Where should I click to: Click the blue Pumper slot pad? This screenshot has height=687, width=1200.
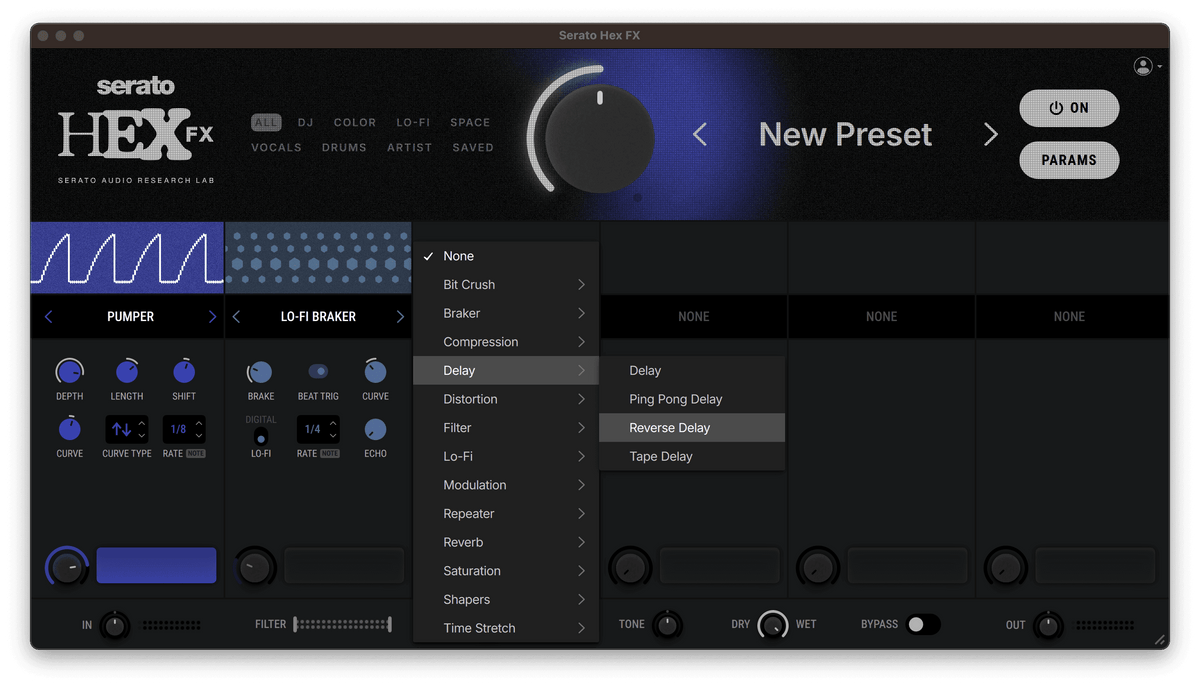click(x=156, y=565)
